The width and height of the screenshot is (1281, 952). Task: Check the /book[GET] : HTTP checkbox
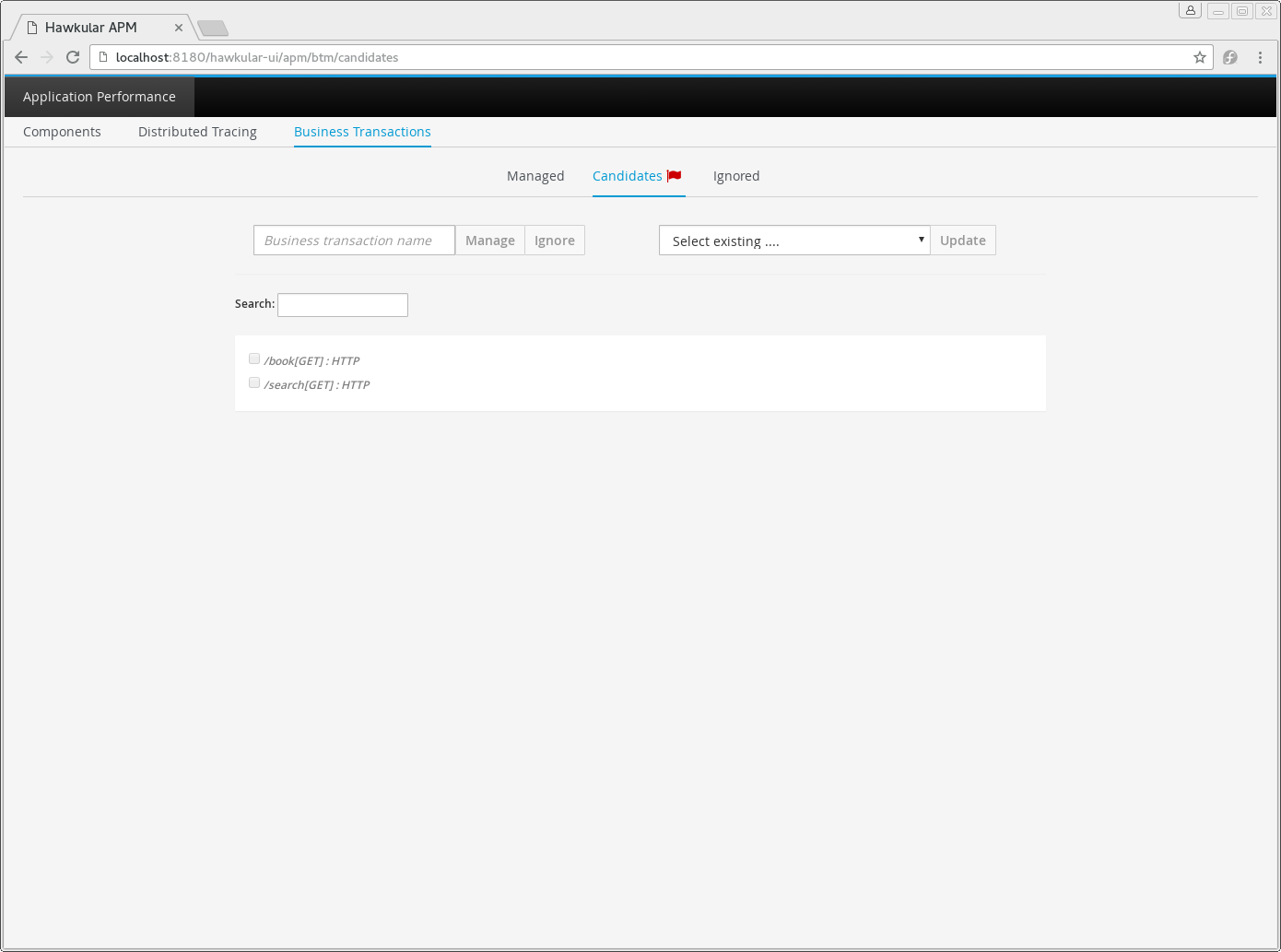click(254, 358)
